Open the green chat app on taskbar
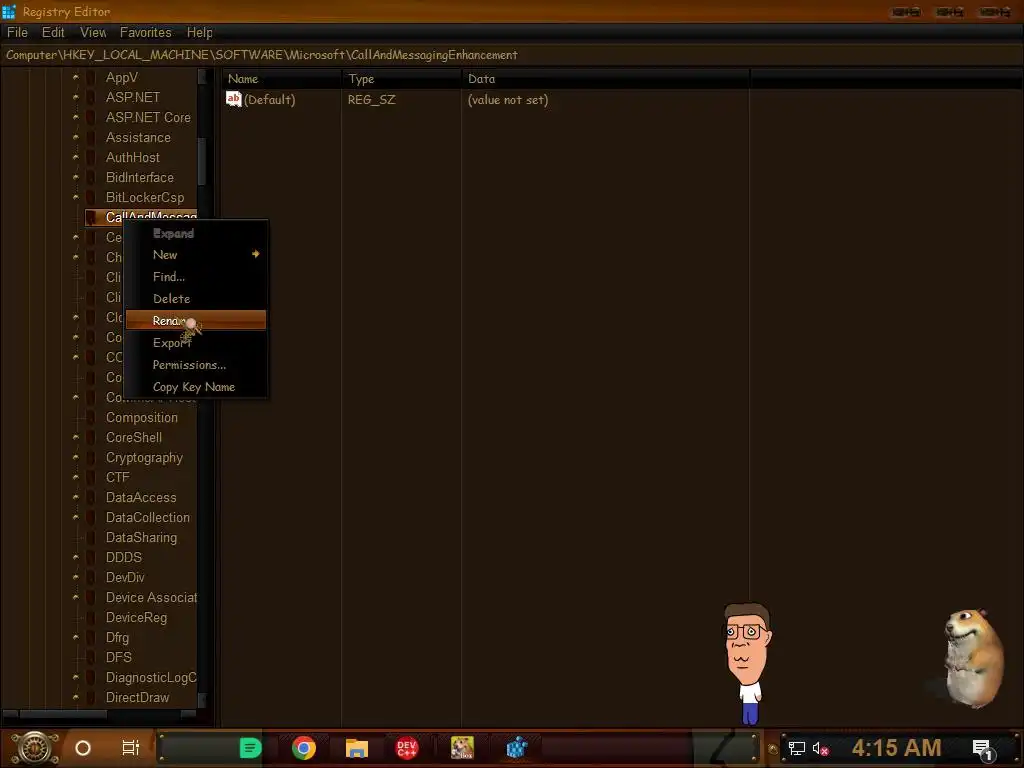Image resolution: width=1024 pixels, height=768 pixels. click(250, 748)
